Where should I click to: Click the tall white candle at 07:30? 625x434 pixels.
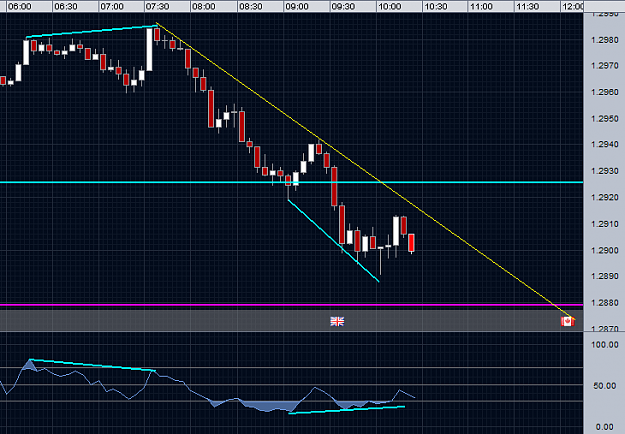149,49
